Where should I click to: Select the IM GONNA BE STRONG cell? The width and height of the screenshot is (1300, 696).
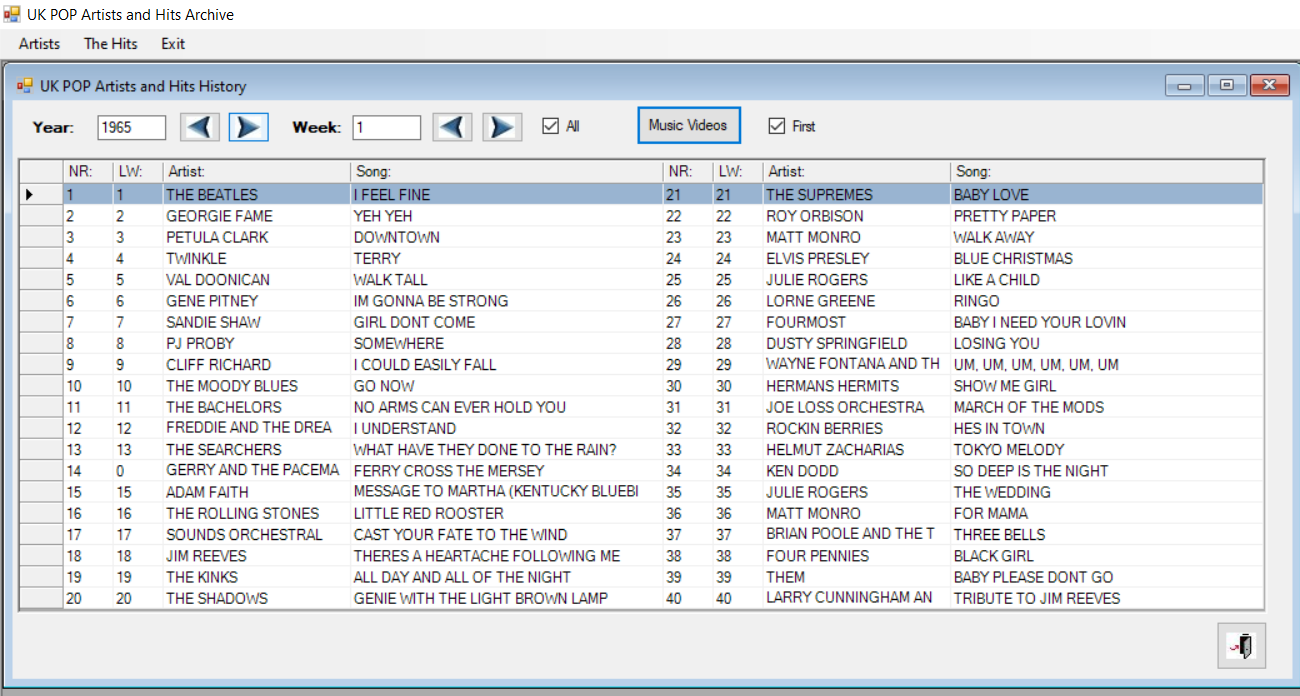point(506,301)
